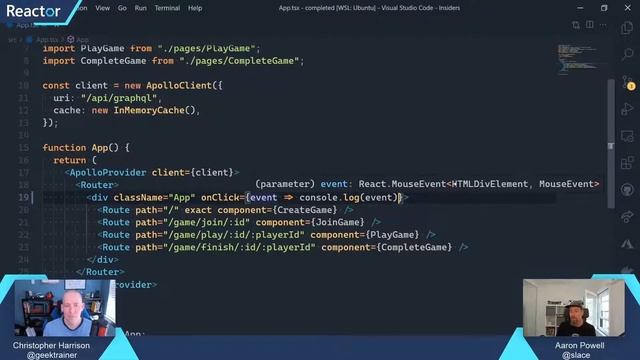Click the 'return (' statement
Screen dimensions: 640x360
click(75, 160)
